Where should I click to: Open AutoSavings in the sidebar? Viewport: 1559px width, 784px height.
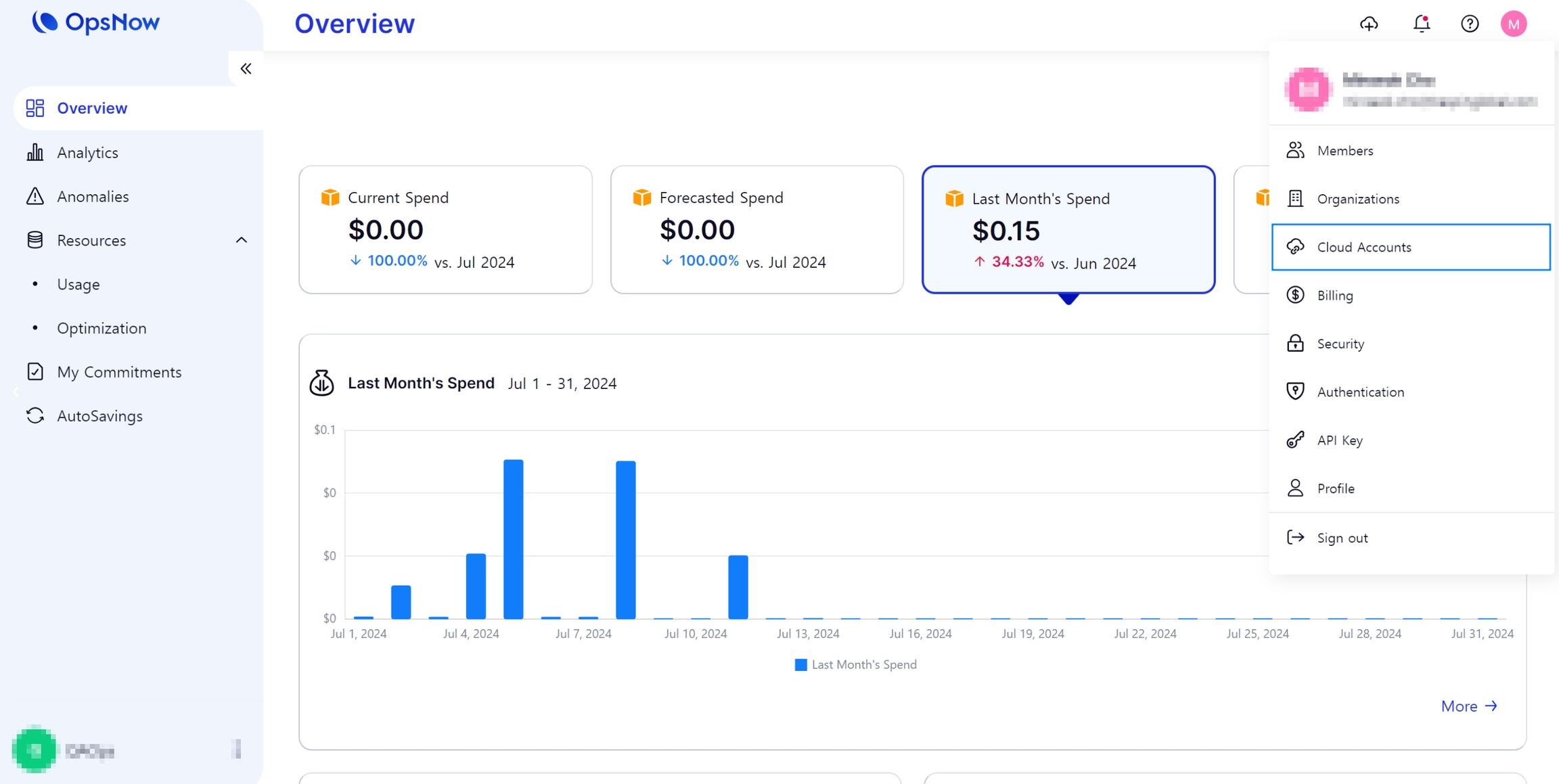coord(99,415)
